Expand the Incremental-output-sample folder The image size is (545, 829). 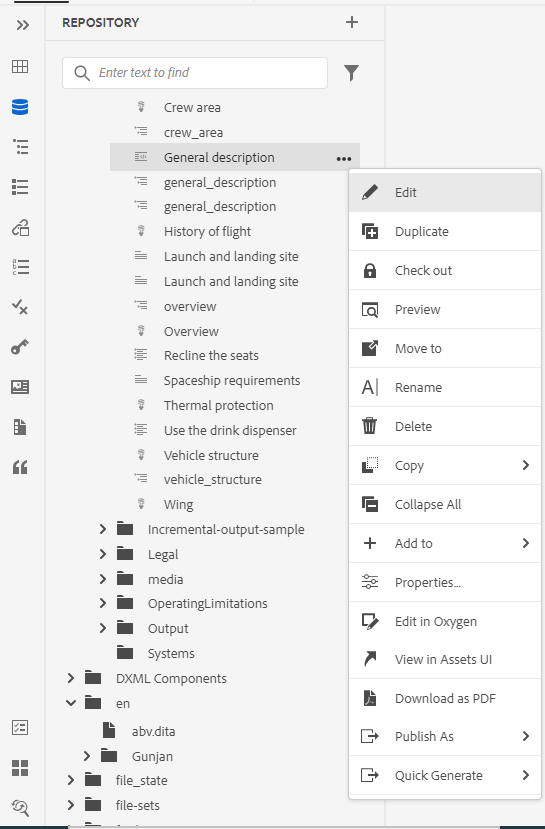103,529
